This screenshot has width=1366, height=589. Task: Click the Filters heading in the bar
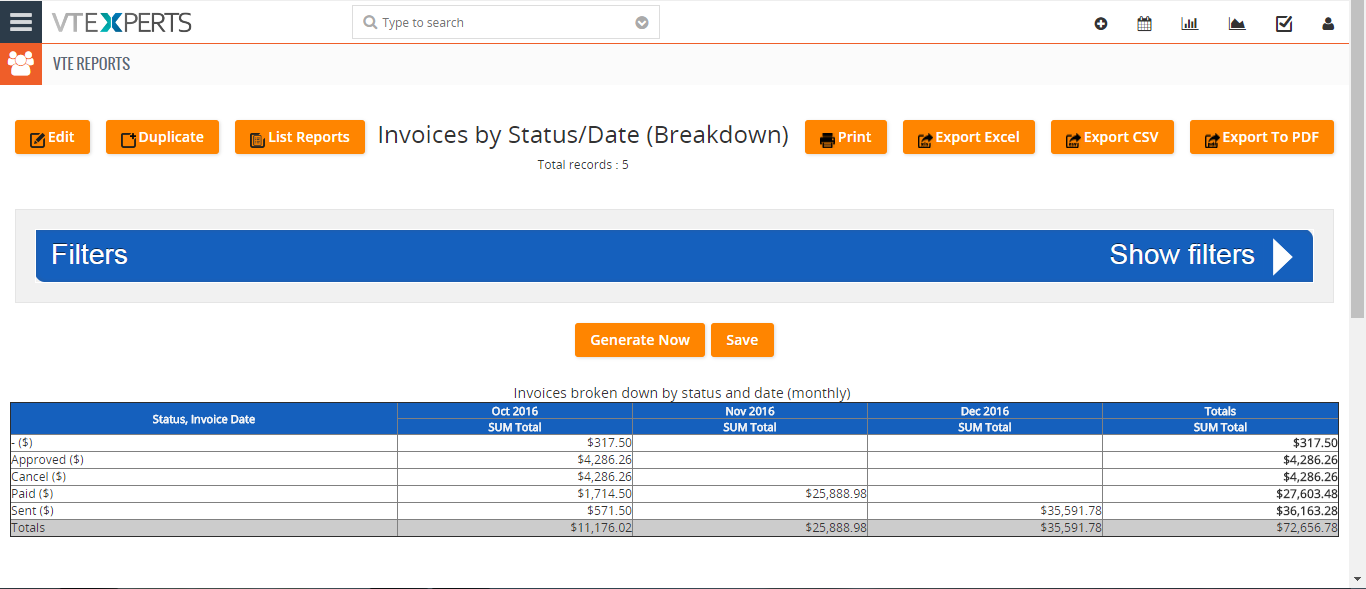pos(90,255)
